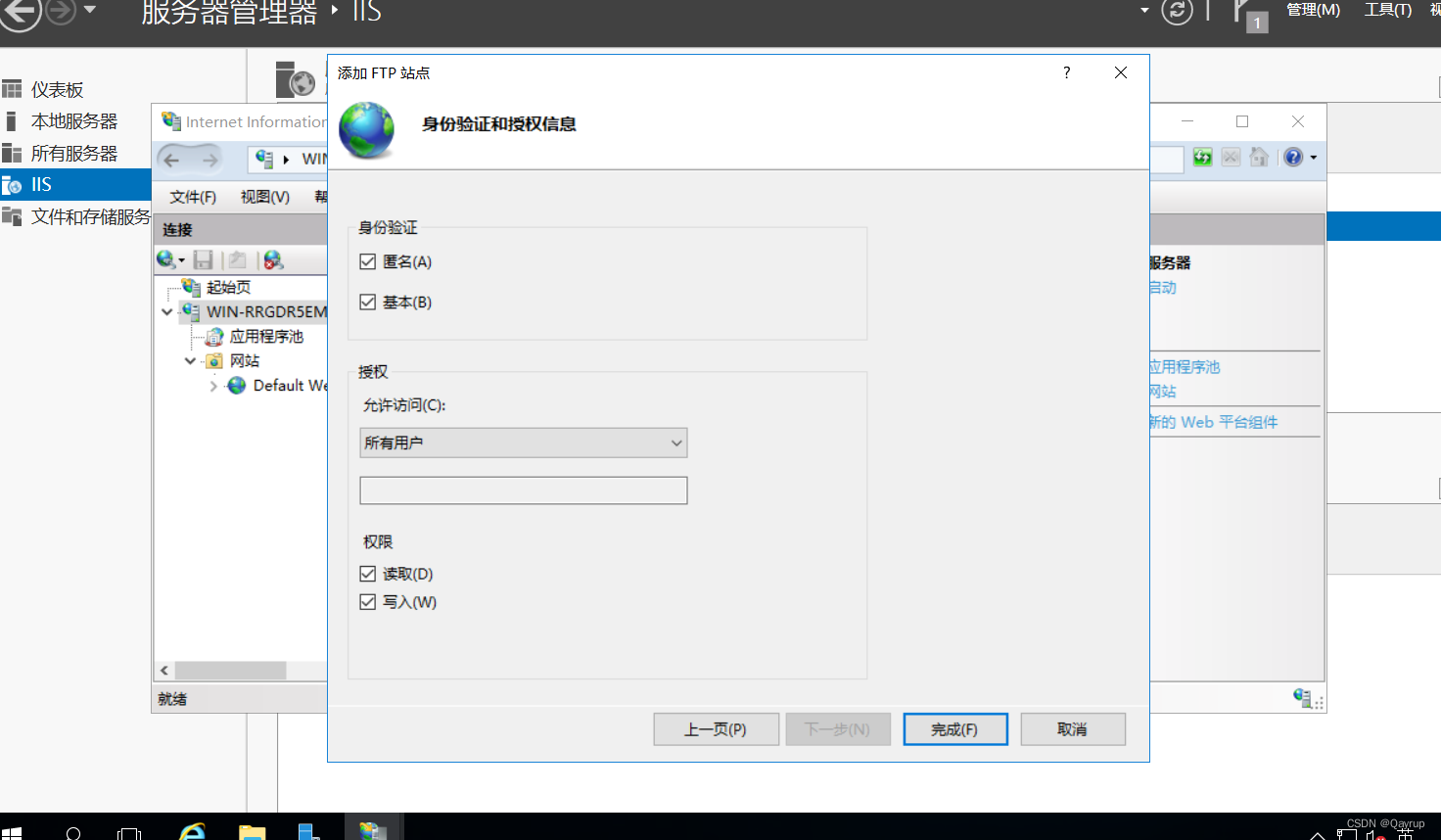Click the save connections disk icon
This screenshot has height=840, width=1441.
204,258
